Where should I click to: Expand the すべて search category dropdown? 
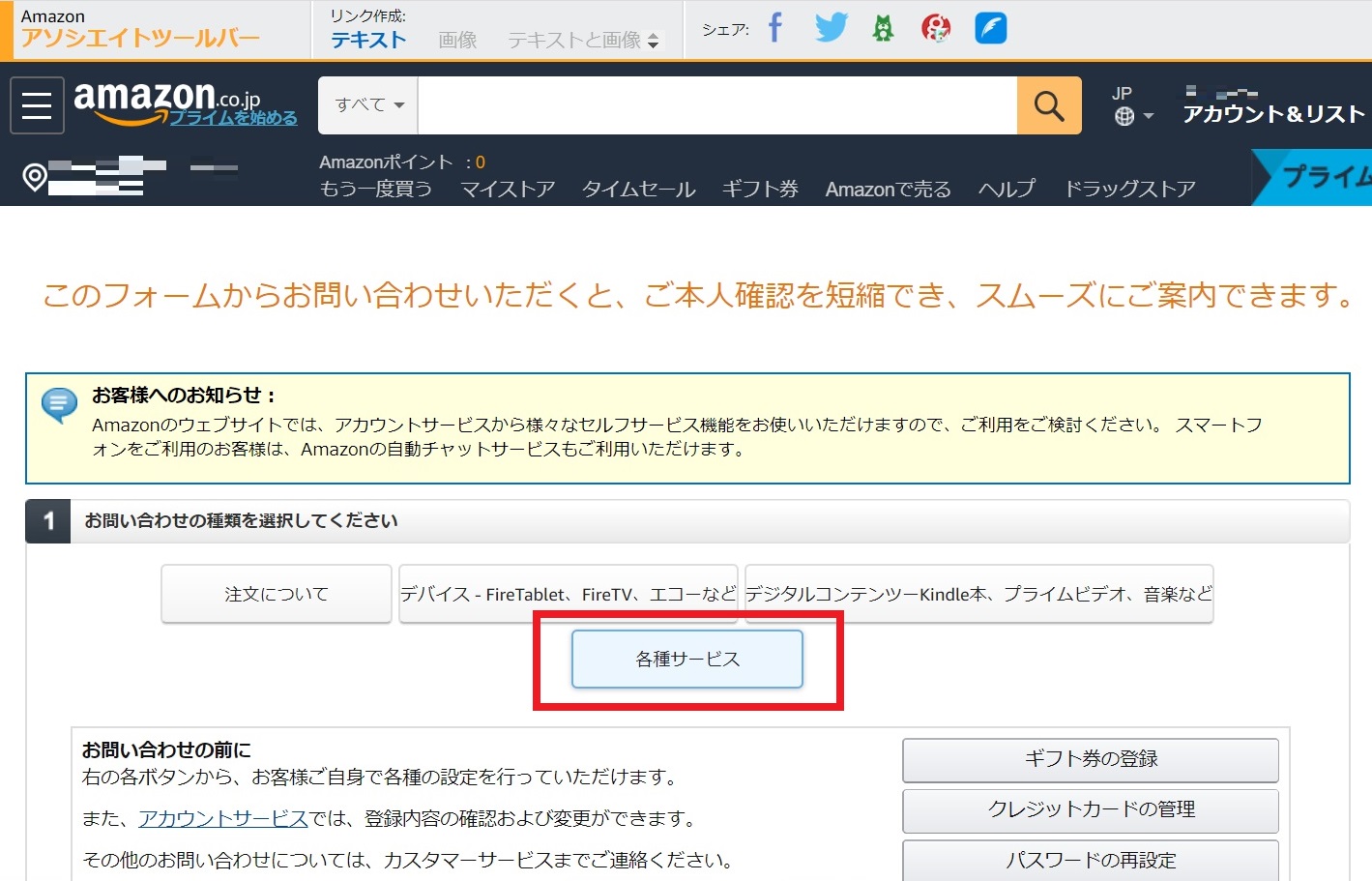coord(368,105)
